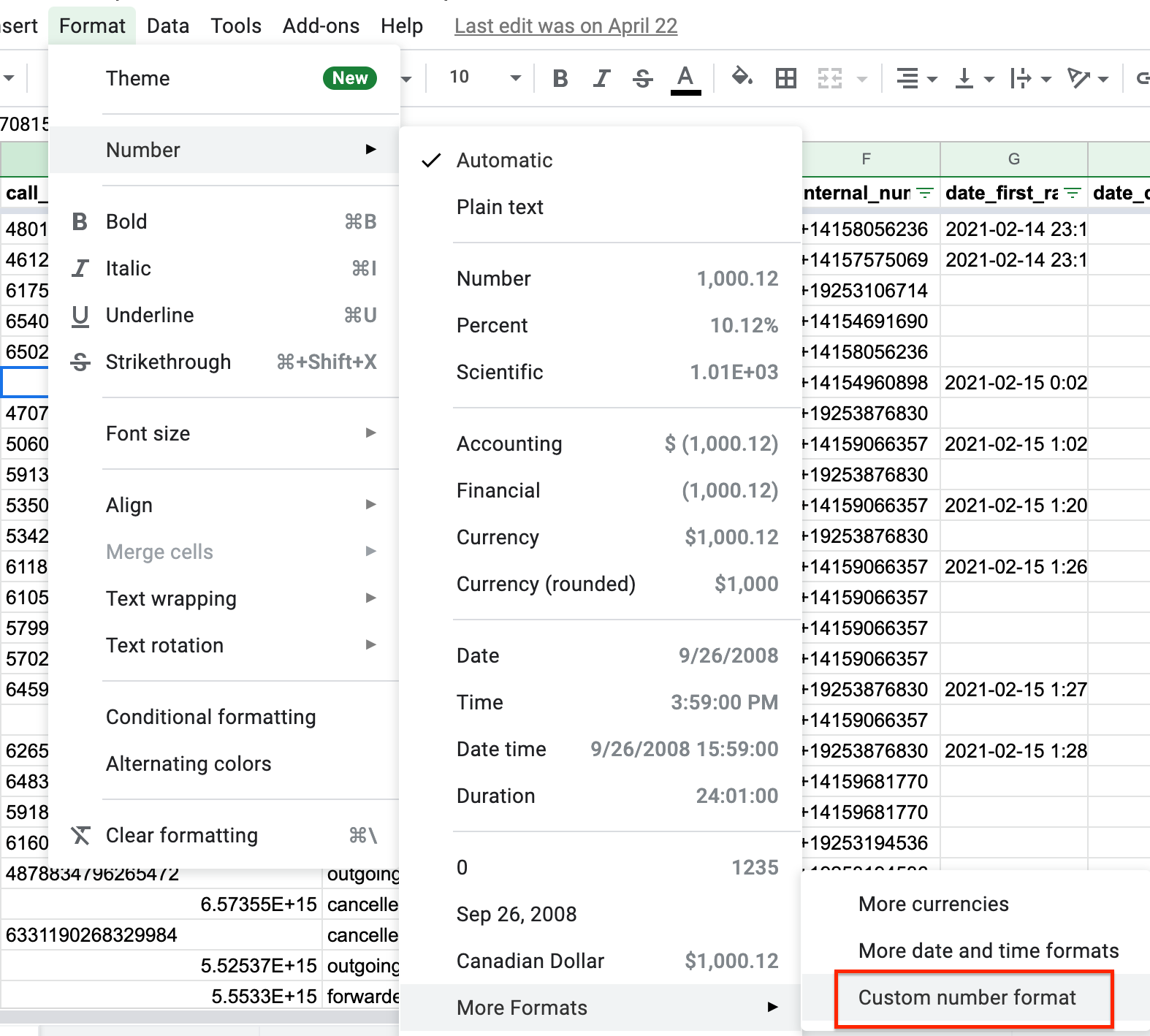
Task: Click the Strikethrough toolbar icon
Action: 643,77
